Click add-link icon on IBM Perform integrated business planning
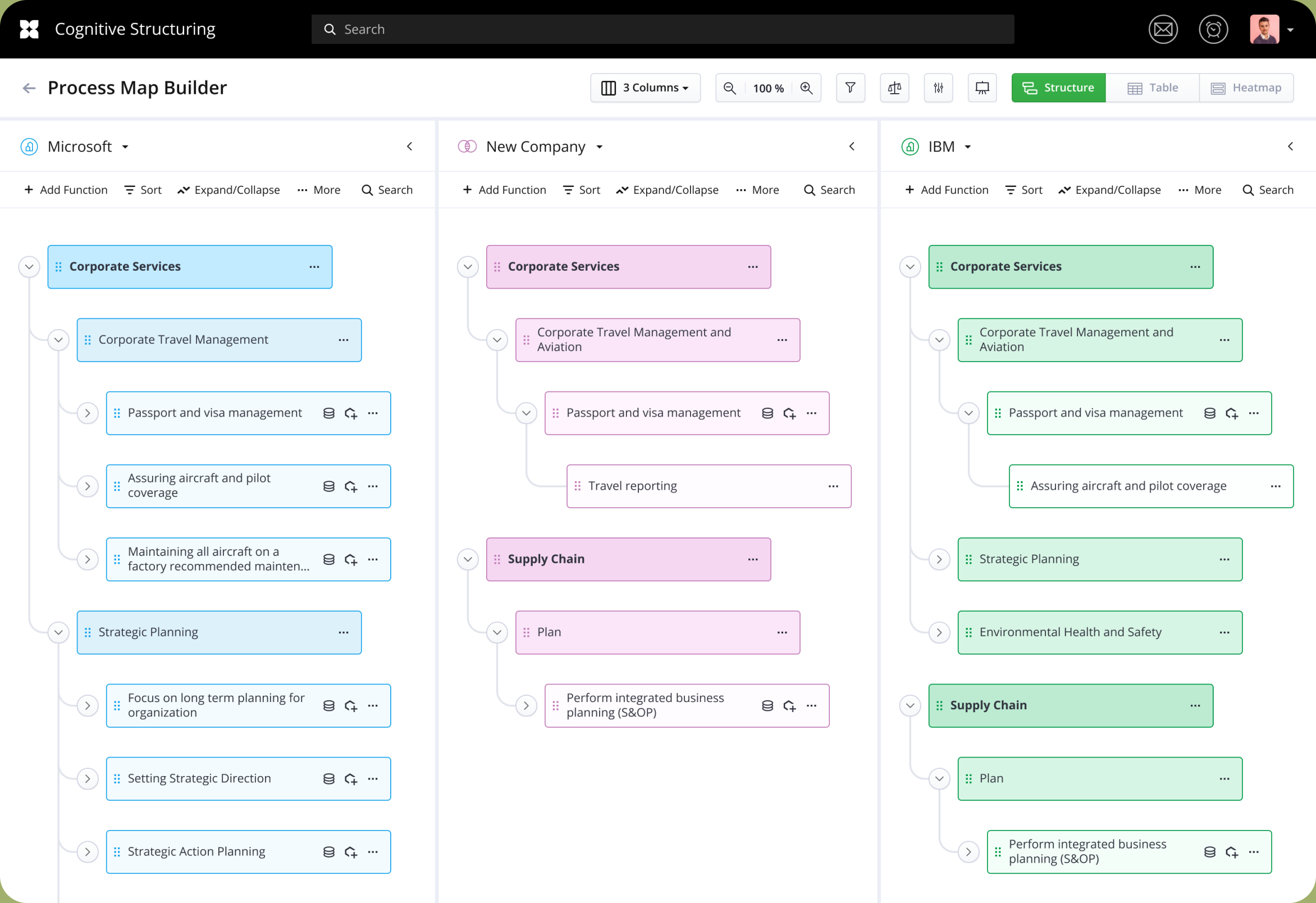1316x903 pixels. tap(1232, 852)
